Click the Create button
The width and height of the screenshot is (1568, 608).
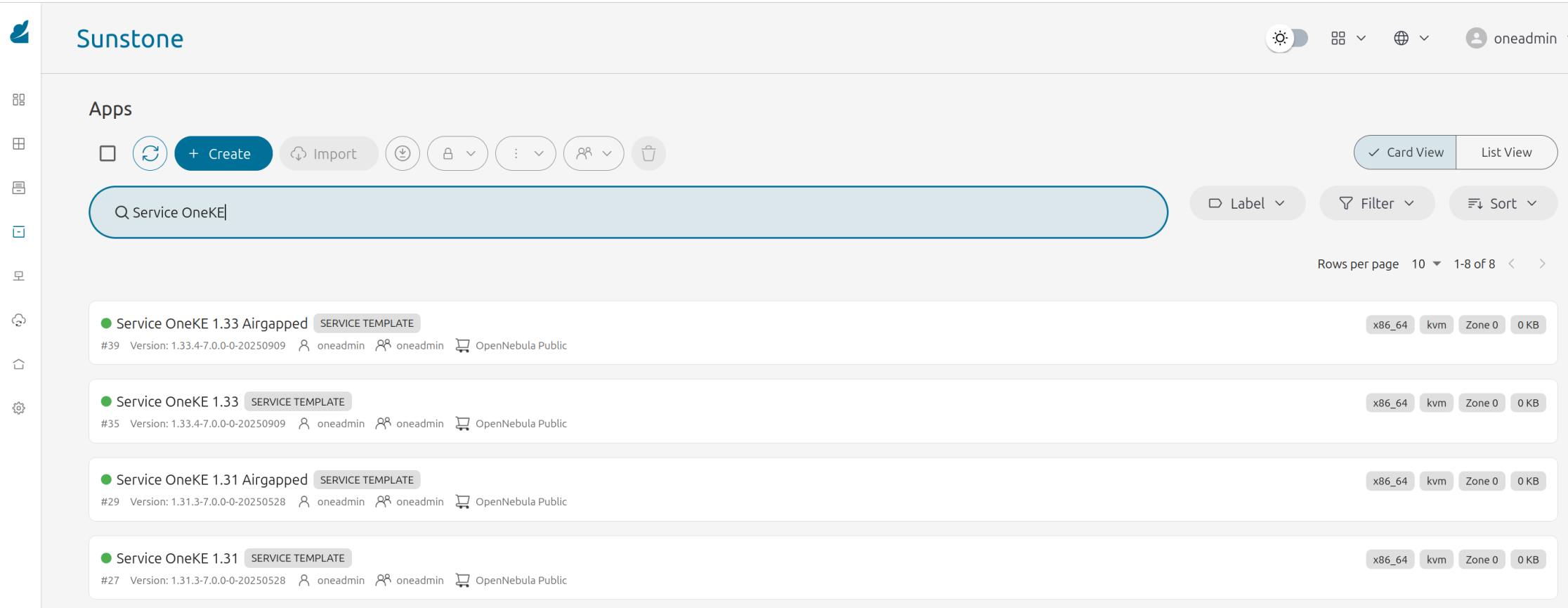pyautogui.click(x=223, y=153)
